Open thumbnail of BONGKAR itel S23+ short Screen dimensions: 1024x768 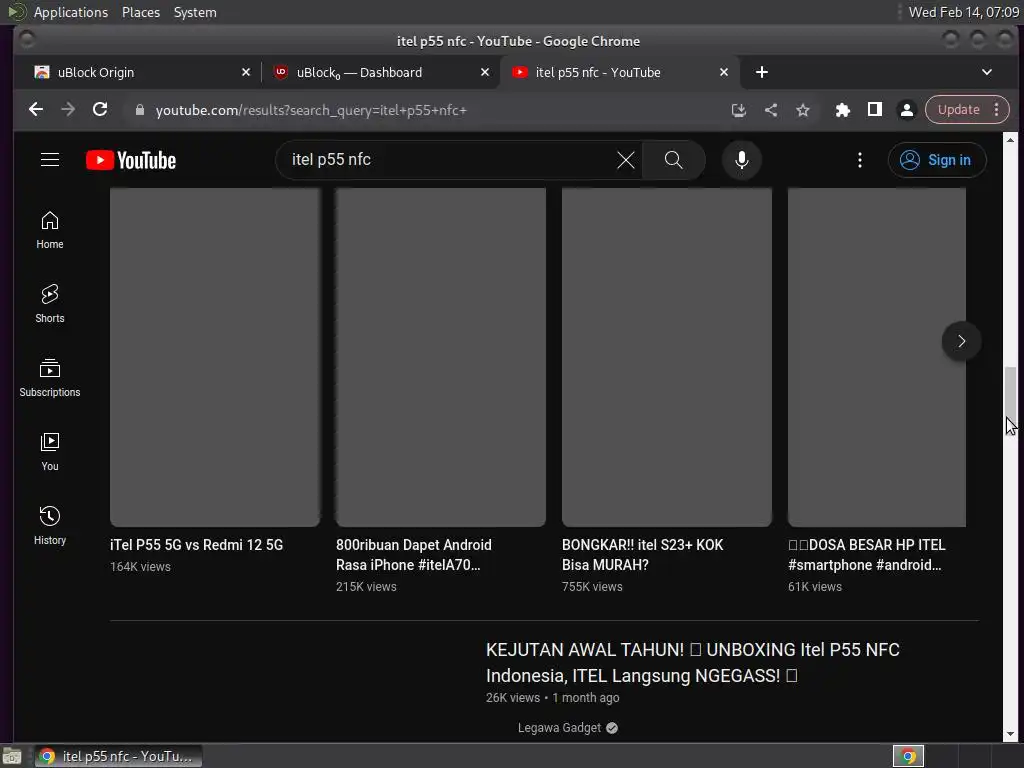667,357
